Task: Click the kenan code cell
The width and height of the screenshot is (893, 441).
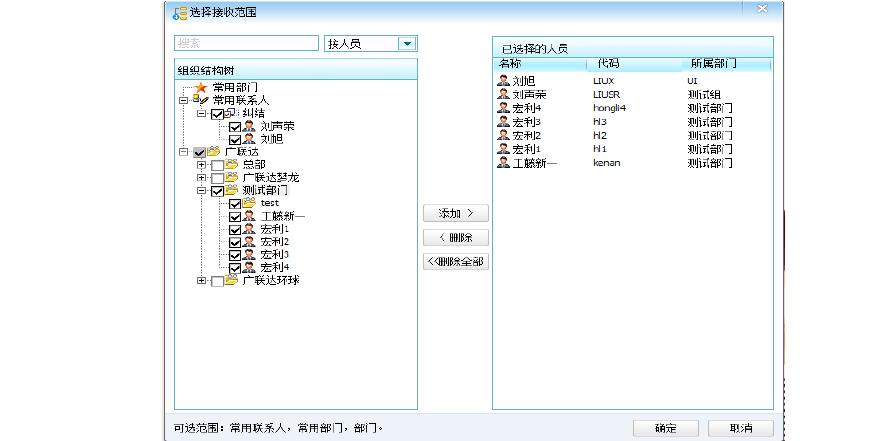Action: tap(607, 163)
